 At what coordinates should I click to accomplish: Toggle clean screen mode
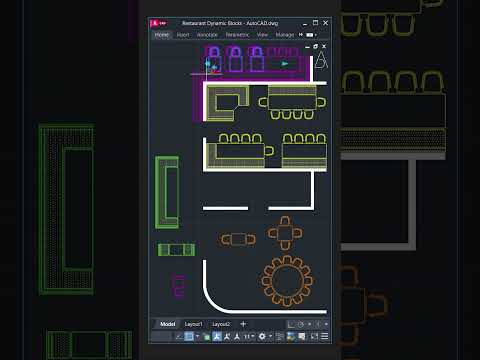click(x=314, y=336)
